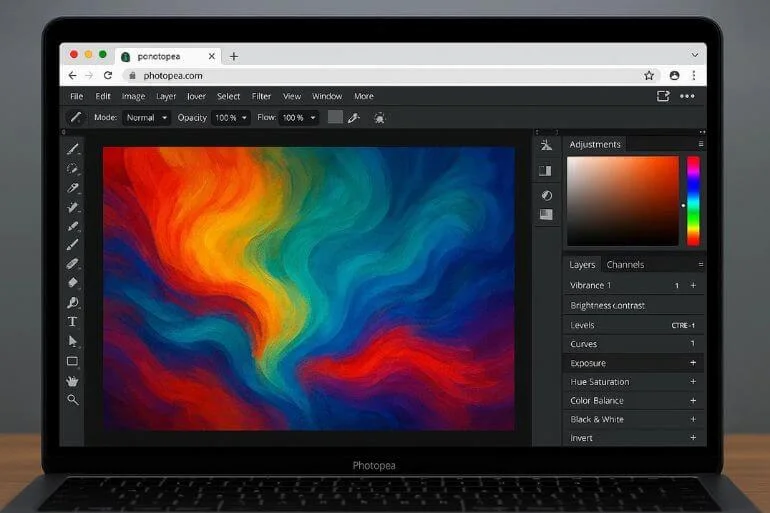Select the Zoom tool
This screenshot has width=770, height=513.
coord(73,400)
